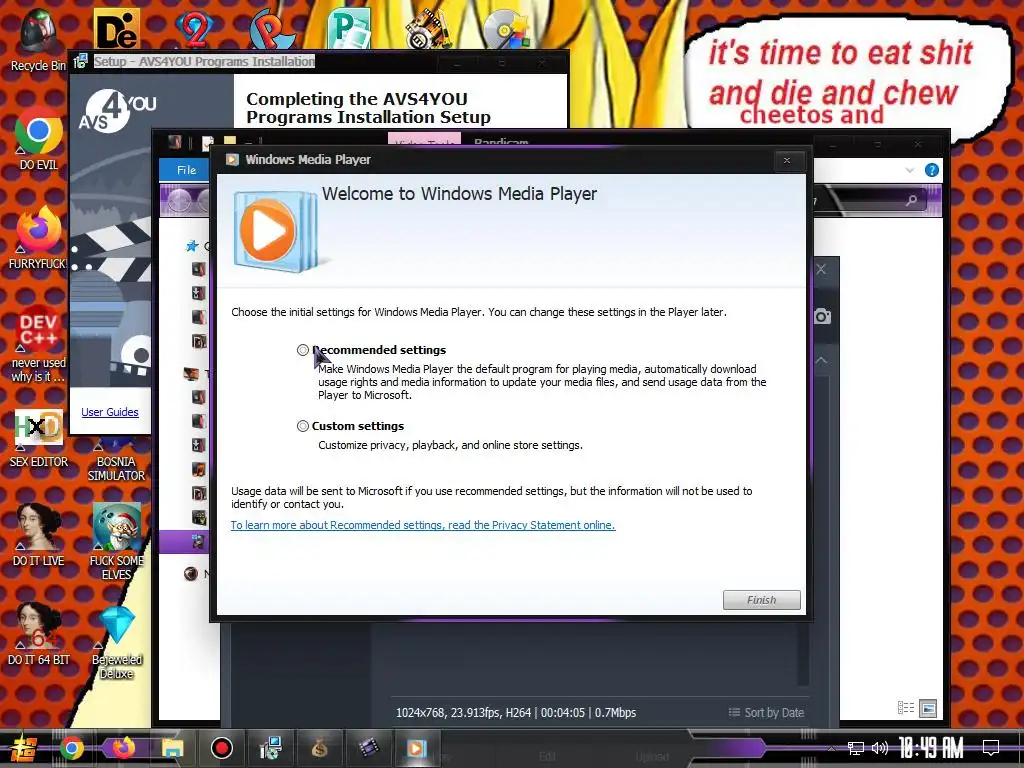Collapse the Bandicam panel up chevron

[x=822, y=360]
